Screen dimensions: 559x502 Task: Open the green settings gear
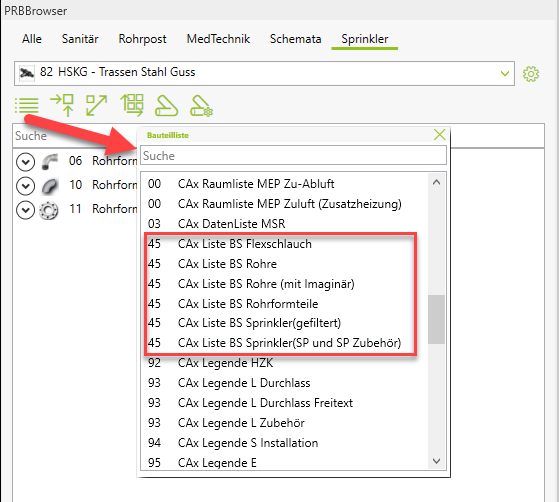531,74
